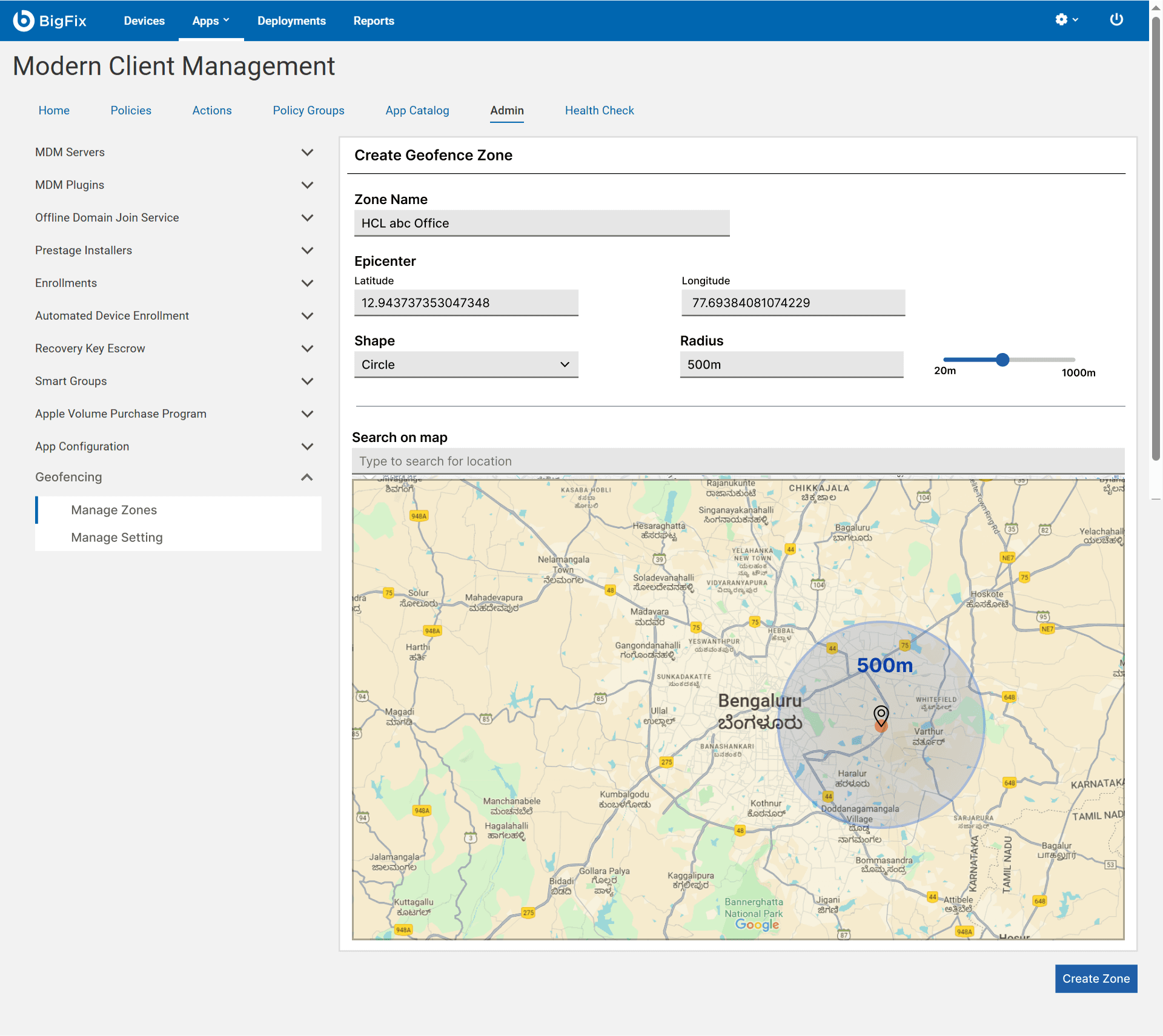Expand the Prestage Installers section

click(307, 250)
